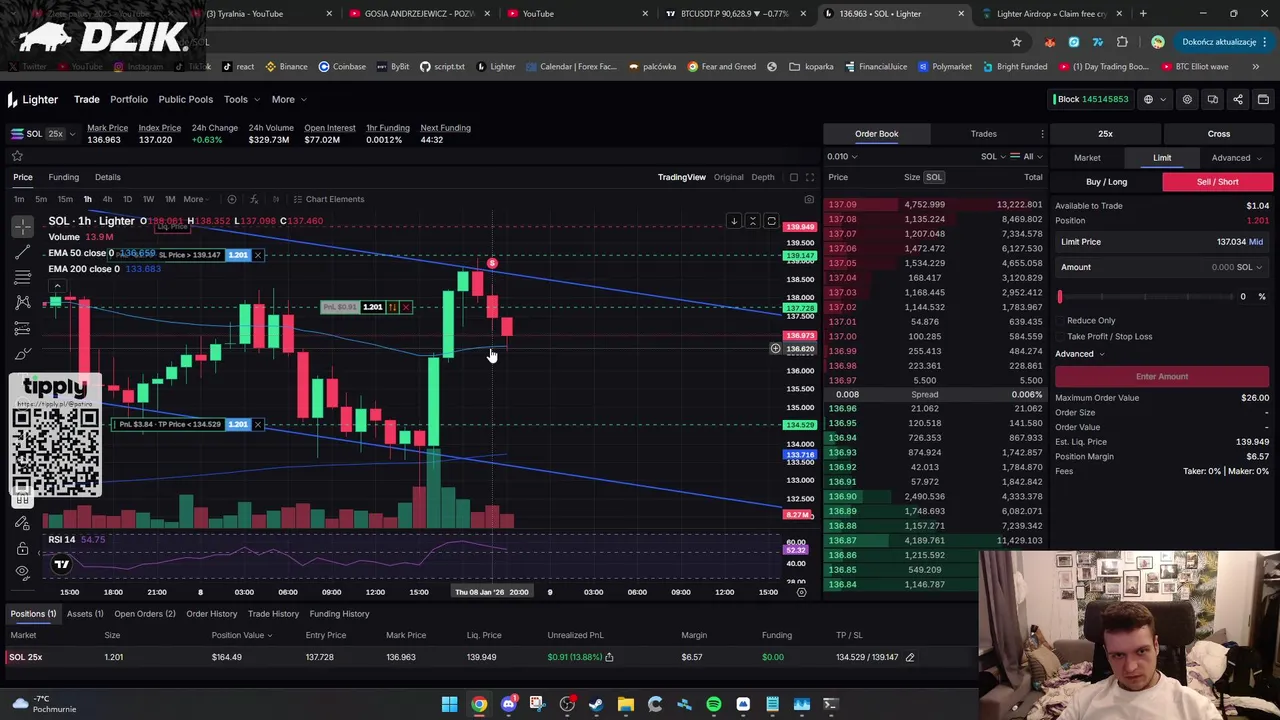Edit TP / SL pencil icon in positions row
Image resolution: width=1280 pixels, height=720 pixels.
point(910,657)
